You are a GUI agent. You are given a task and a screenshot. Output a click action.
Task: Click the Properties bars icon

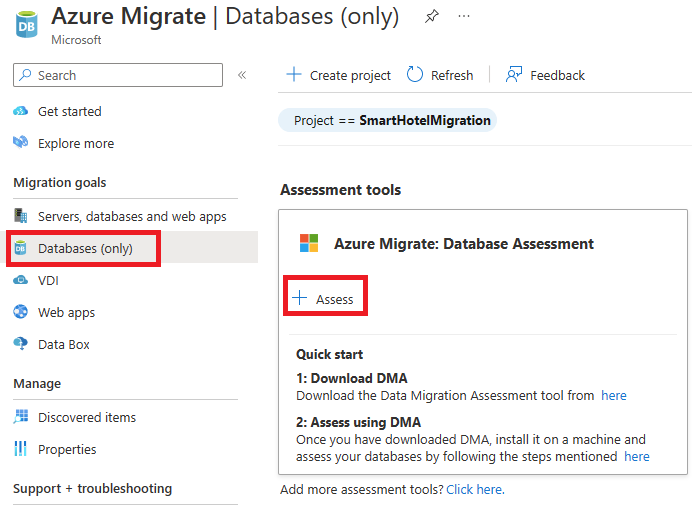coord(20,448)
